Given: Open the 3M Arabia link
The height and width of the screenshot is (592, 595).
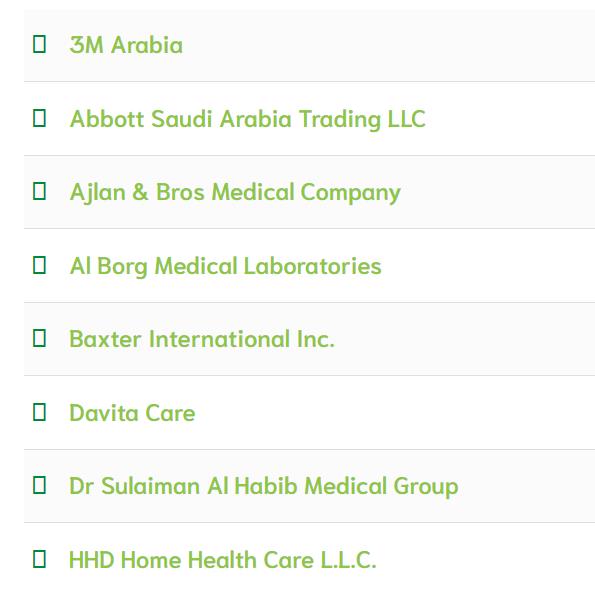Looking at the screenshot, I should [126, 45].
